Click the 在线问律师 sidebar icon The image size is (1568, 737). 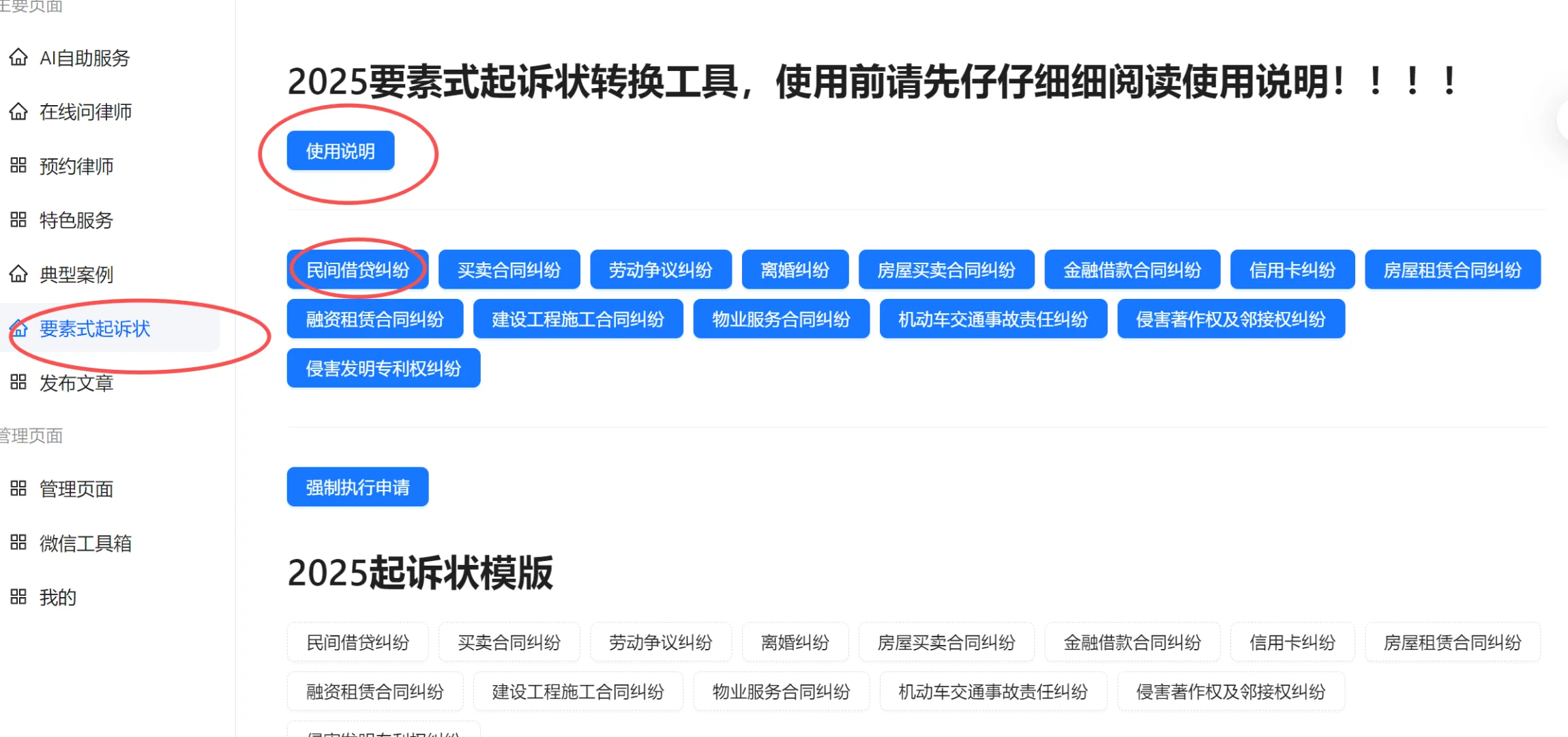(x=18, y=111)
